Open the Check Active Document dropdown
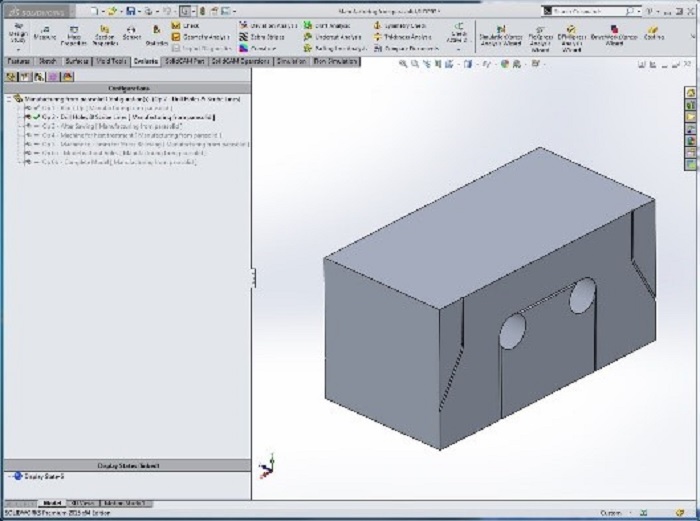The image size is (700, 521). pos(458,47)
